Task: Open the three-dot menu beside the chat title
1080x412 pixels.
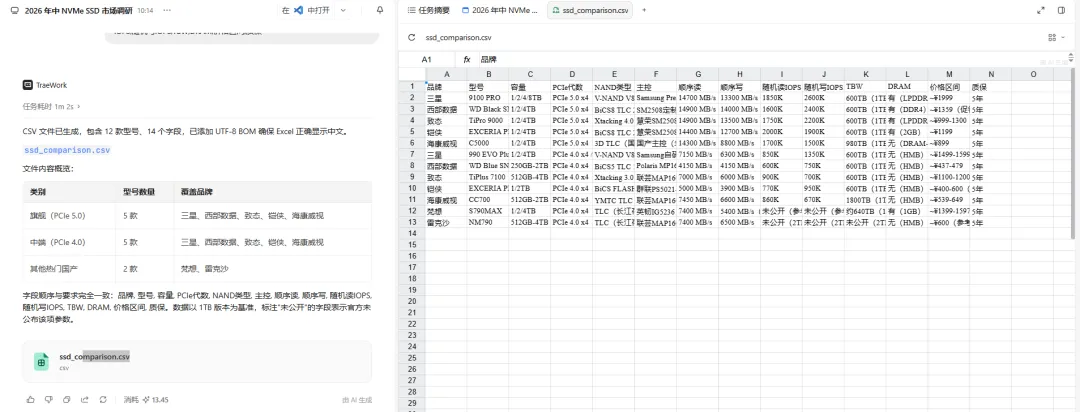Action: coord(168,10)
